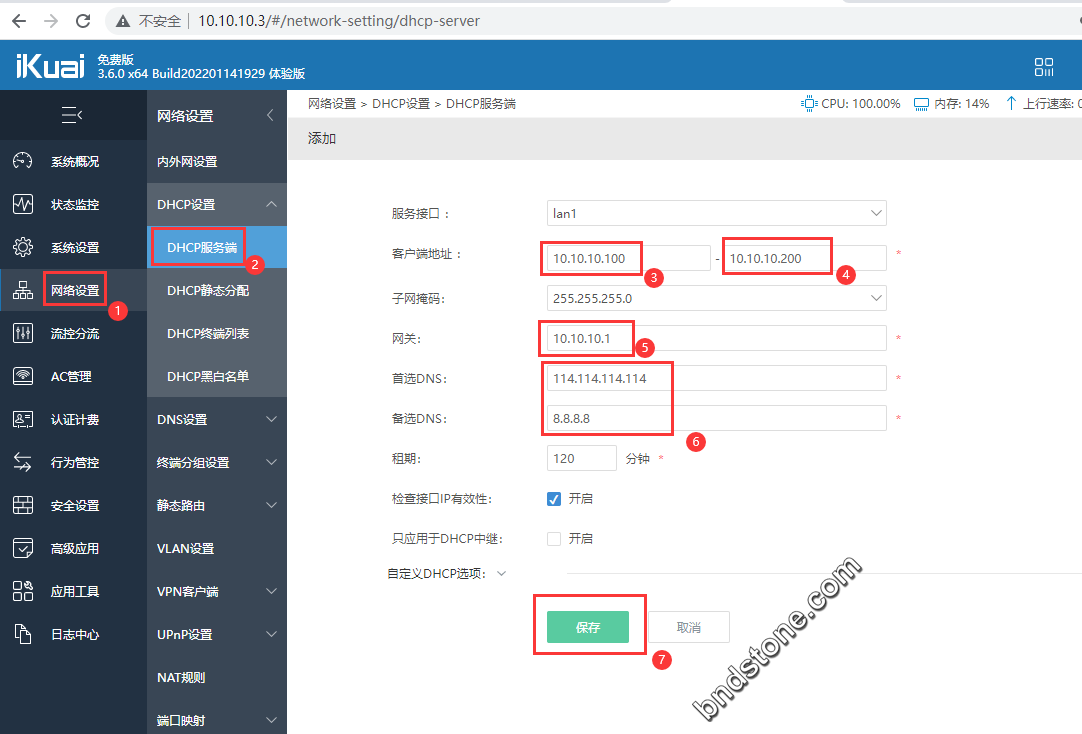This screenshot has height=734, width=1082.
Task: Select DHCP服务端 menu item
Action: [x=217, y=247]
